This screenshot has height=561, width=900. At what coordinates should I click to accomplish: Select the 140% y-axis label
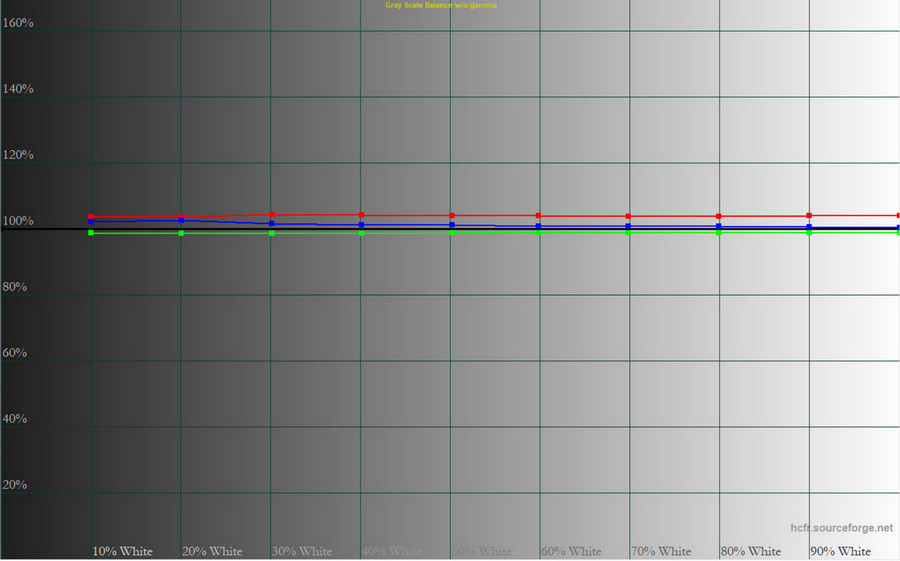18,89
